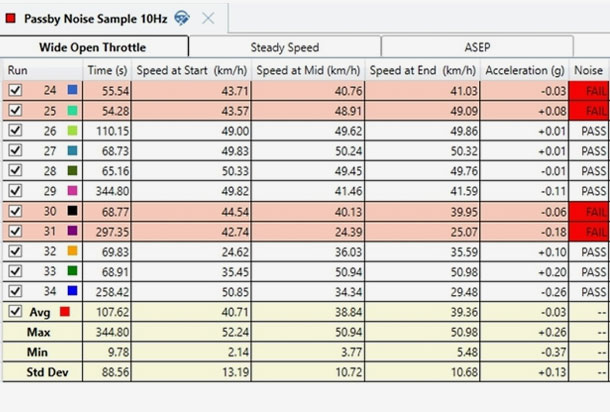Disable the Avg row checkbox
Screen dimensions: 610x412
pos(15,311)
